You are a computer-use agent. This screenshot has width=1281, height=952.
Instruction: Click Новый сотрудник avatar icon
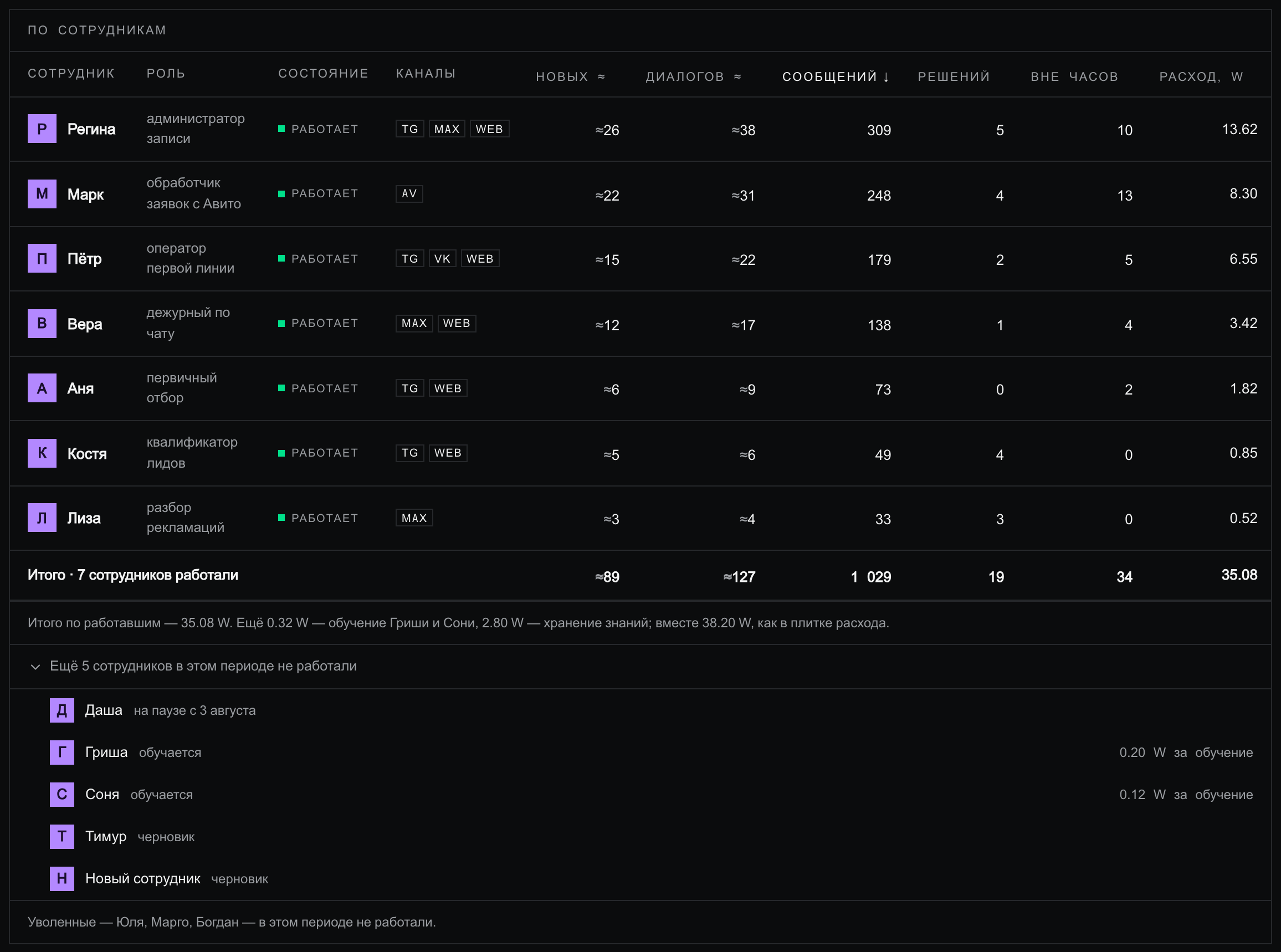[x=62, y=879]
